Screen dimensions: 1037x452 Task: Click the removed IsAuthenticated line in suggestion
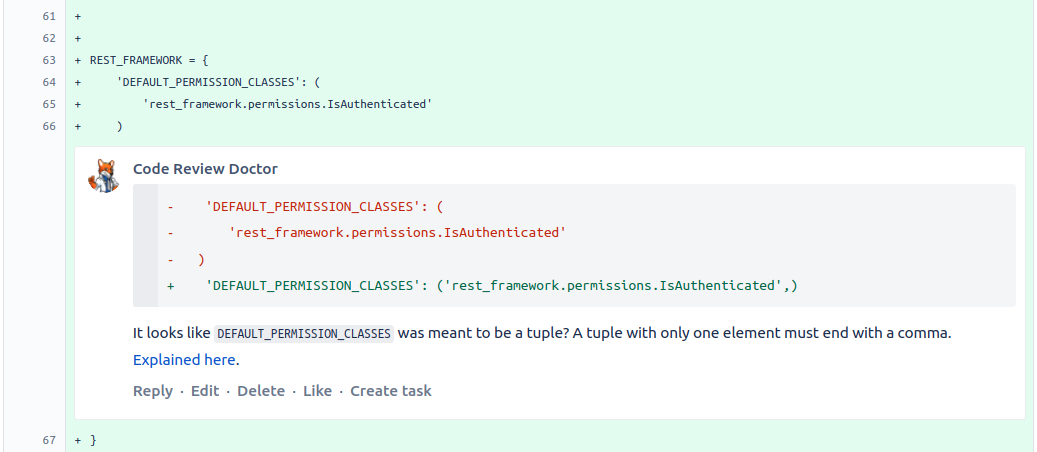click(x=398, y=232)
